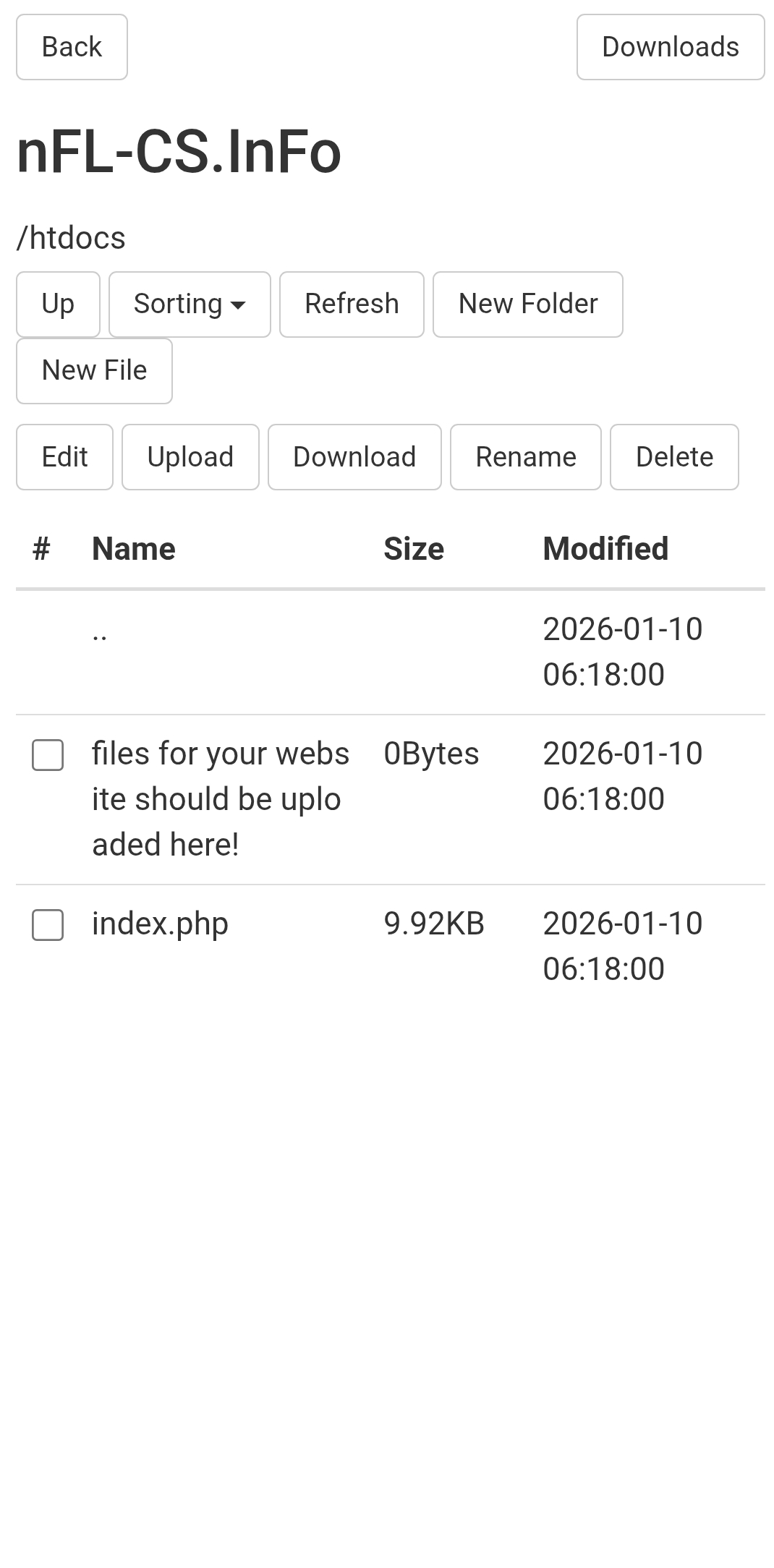774x1568 pixels.
Task: Click the Download button
Action: (354, 457)
